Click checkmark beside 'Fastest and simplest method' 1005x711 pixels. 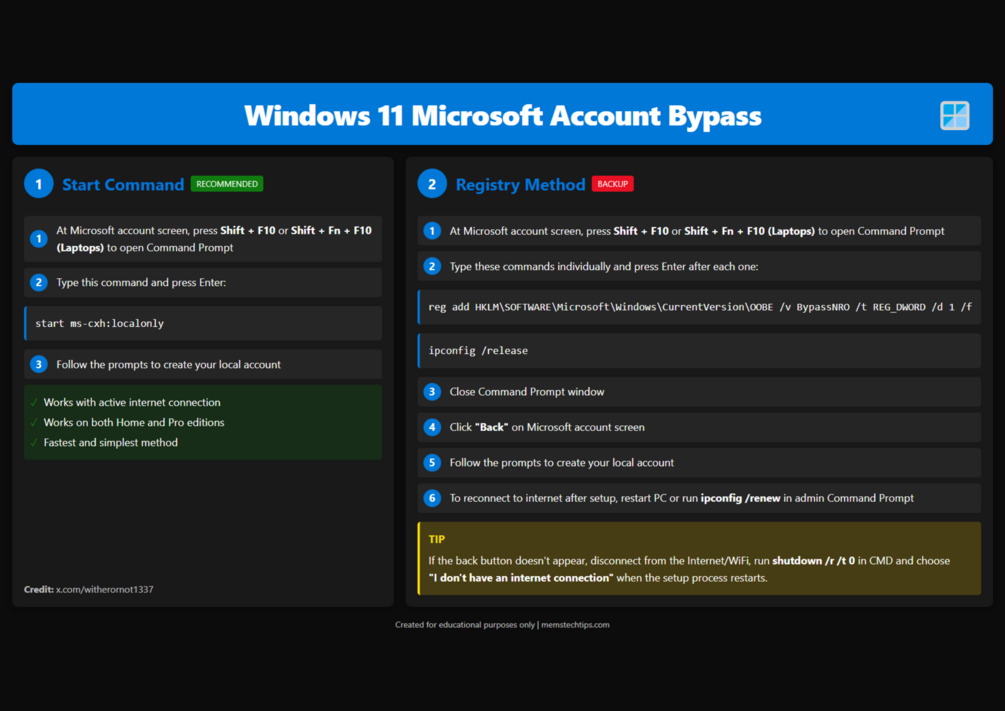(34, 442)
